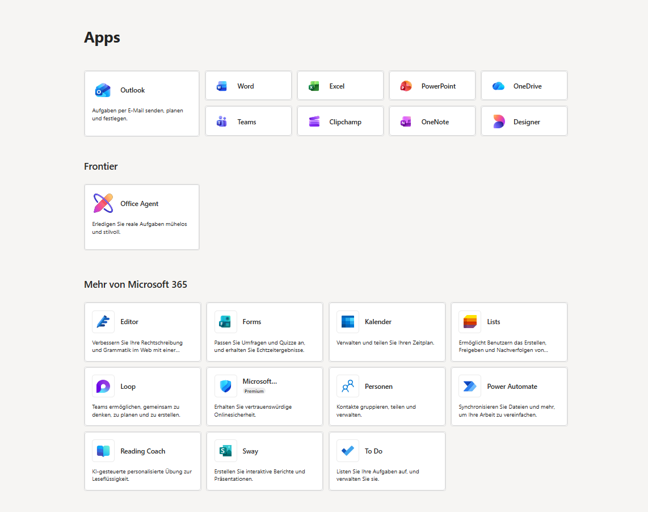Open OneDrive cloud icon
The width and height of the screenshot is (648, 512).
(x=498, y=86)
